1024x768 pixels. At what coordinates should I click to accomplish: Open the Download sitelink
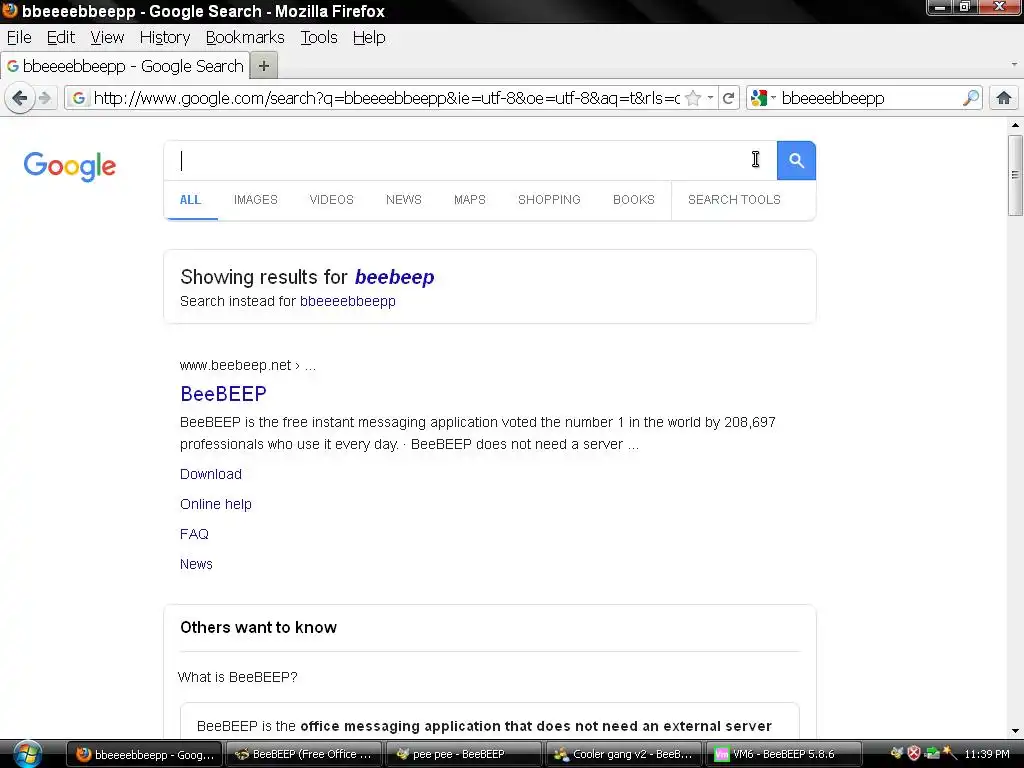[211, 474]
